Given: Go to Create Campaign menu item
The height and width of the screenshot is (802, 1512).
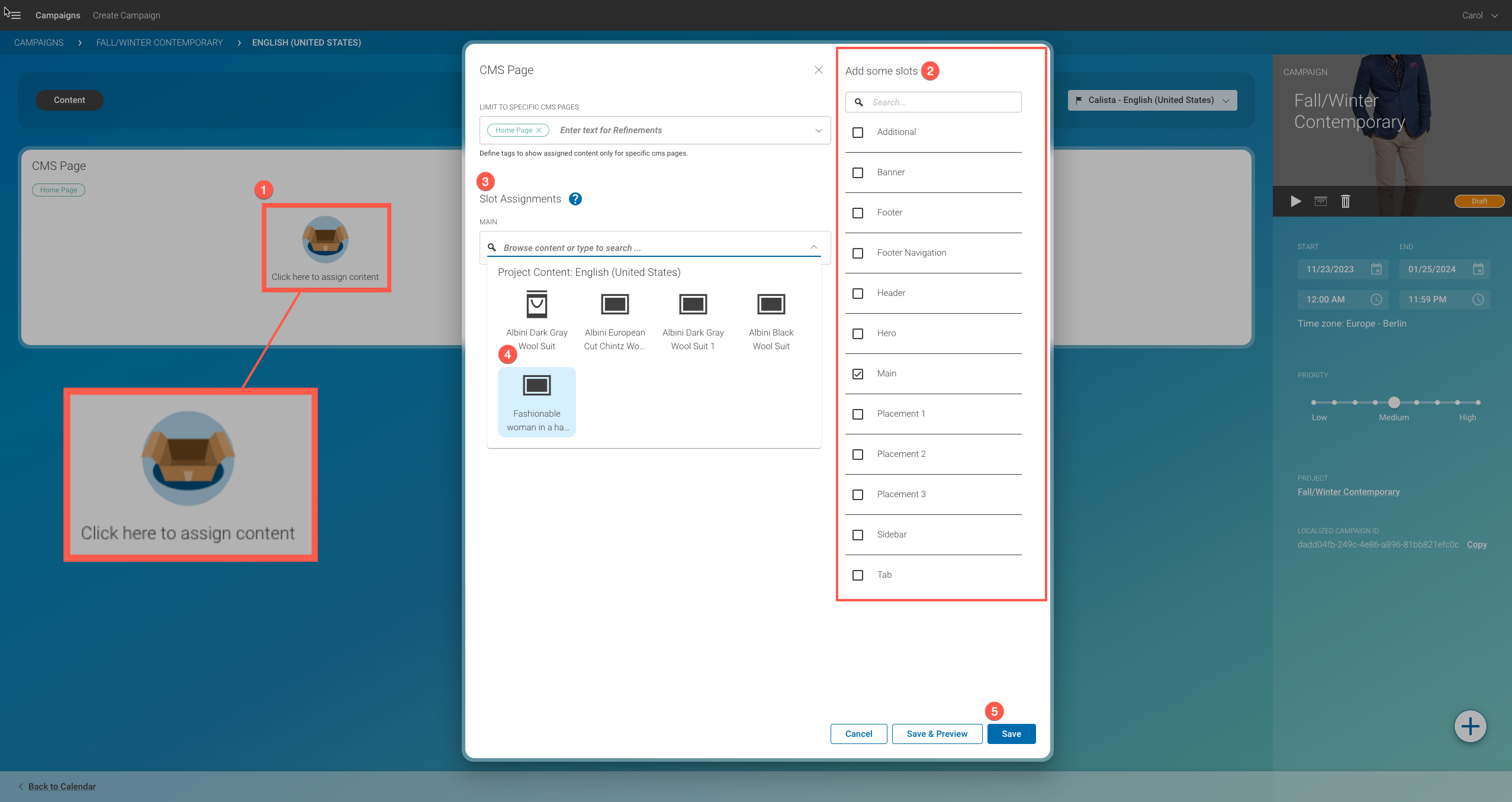Looking at the screenshot, I should click(x=126, y=15).
